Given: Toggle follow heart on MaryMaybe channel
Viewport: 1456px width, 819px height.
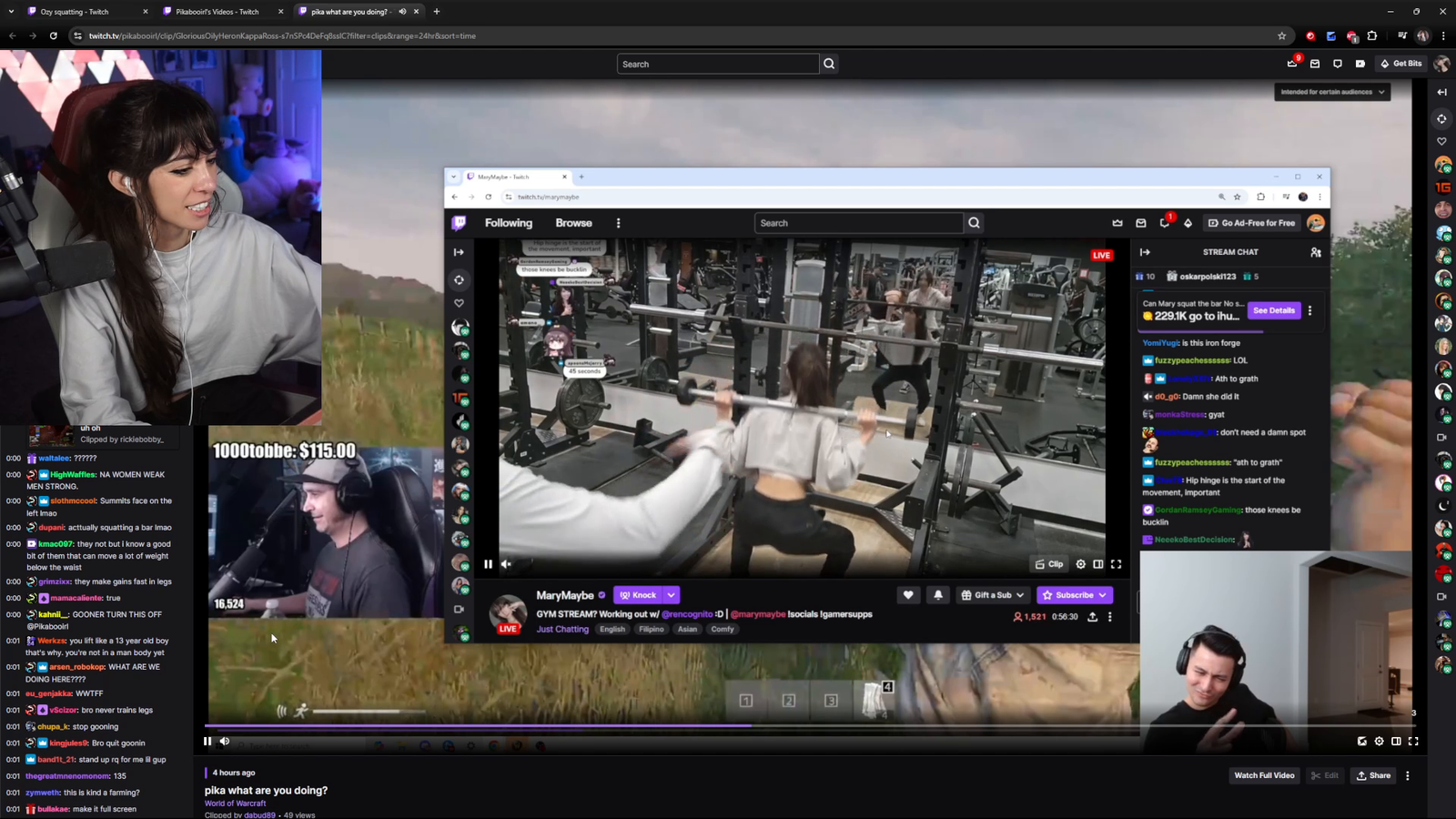Looking at the screenshot, I should click(908, 595).
